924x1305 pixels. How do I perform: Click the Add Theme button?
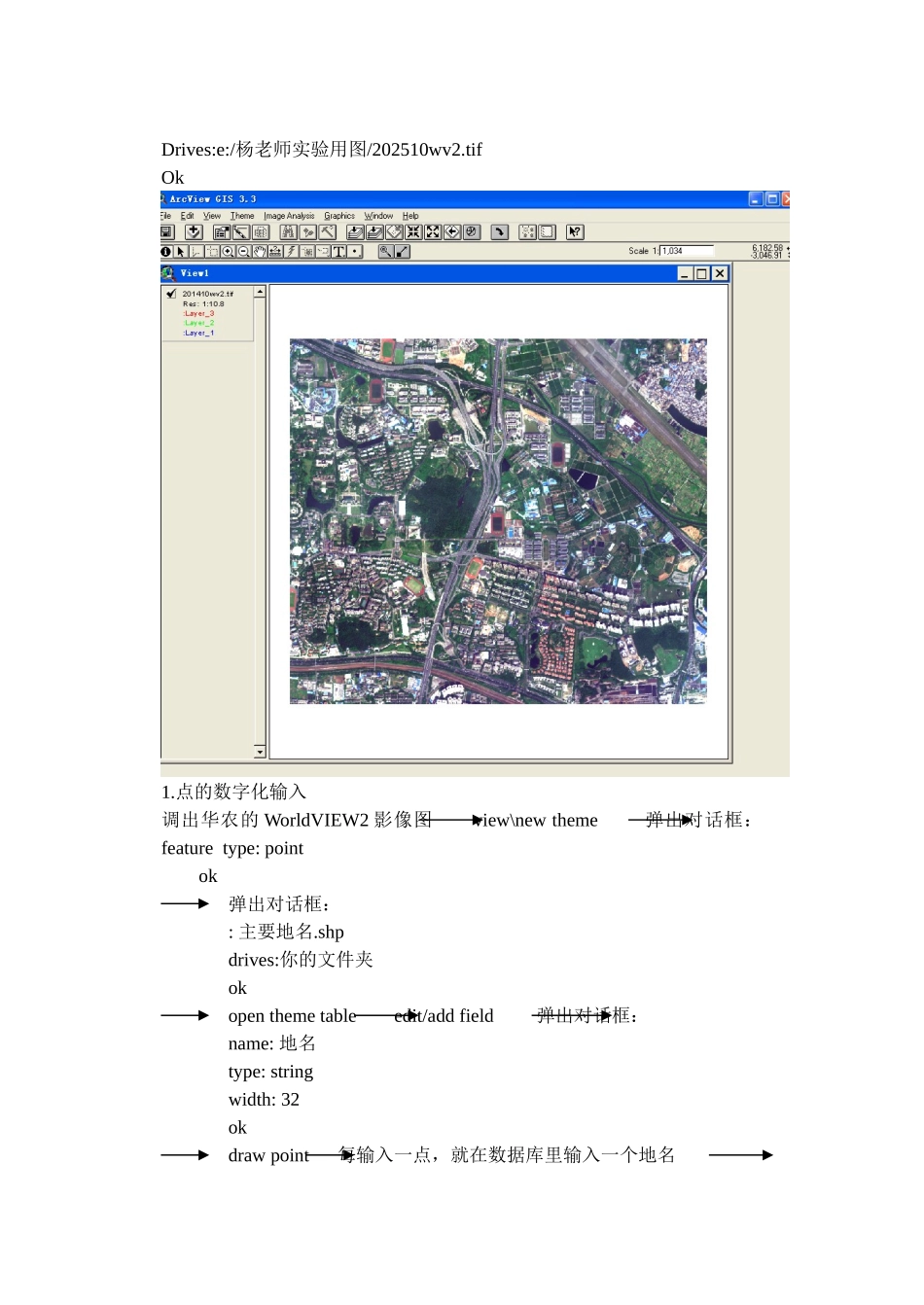coord(194,232)
